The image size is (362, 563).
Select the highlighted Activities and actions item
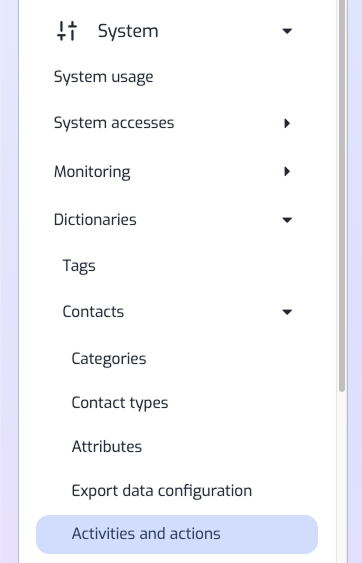[x=177, y=534]
